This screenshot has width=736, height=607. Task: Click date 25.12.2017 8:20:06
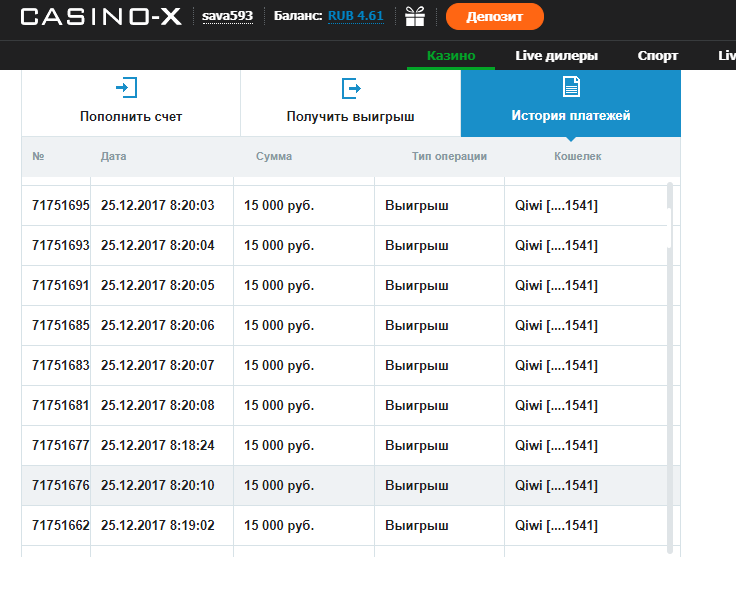point(158,325)
